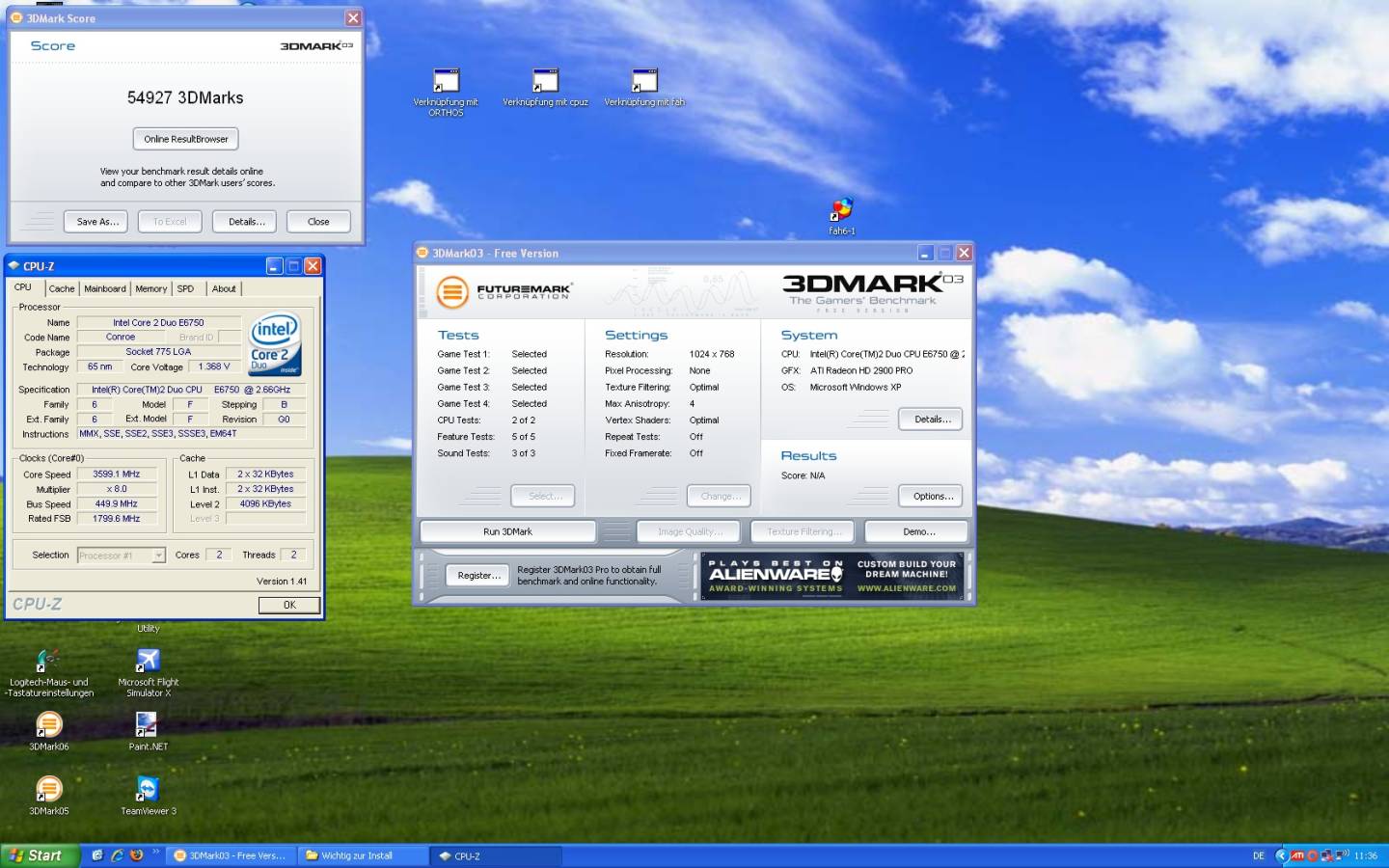Open Internet Explorer from quick launch
The image size is (1389, 868).
[x=117, y=855]
